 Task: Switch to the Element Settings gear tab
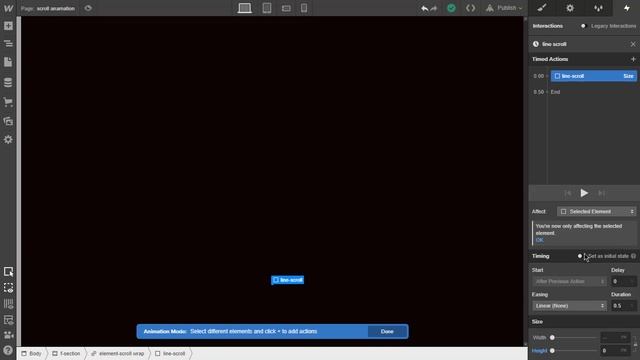pyautogui.click(x=570, y=8)
